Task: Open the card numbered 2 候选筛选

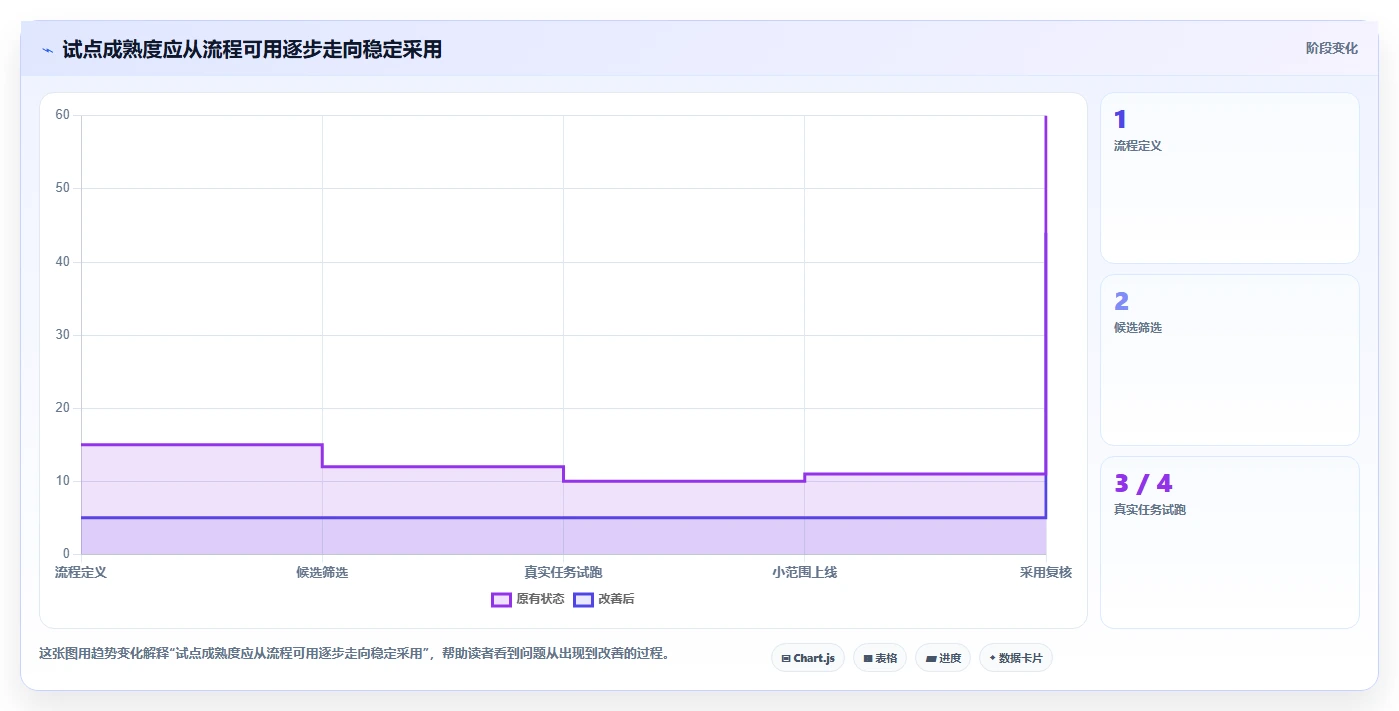Action: (1230, 360)
